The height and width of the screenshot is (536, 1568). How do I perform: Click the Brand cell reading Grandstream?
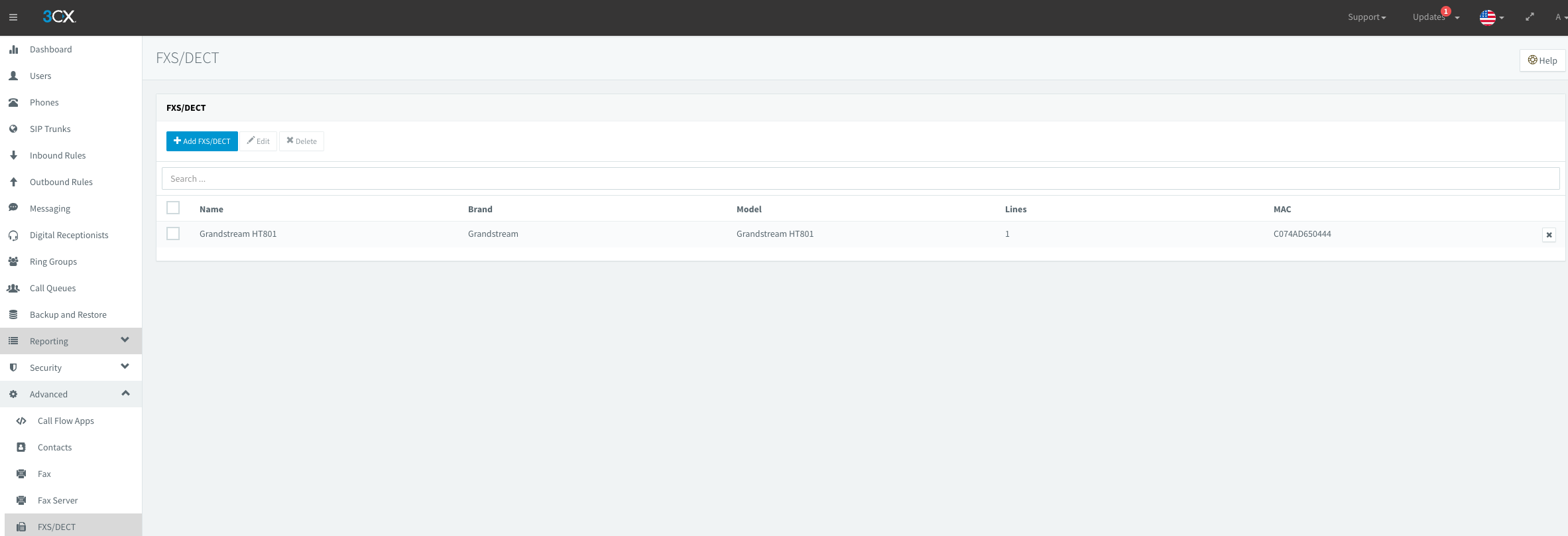click(x=493, y=234)
